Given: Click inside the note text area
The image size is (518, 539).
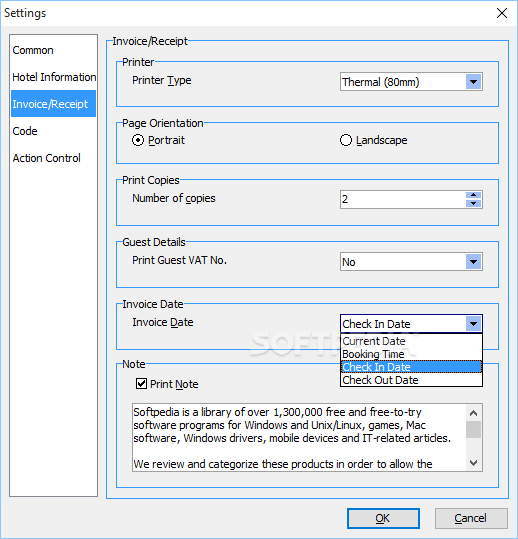Looking at the screenshot, I should (299, 438).
